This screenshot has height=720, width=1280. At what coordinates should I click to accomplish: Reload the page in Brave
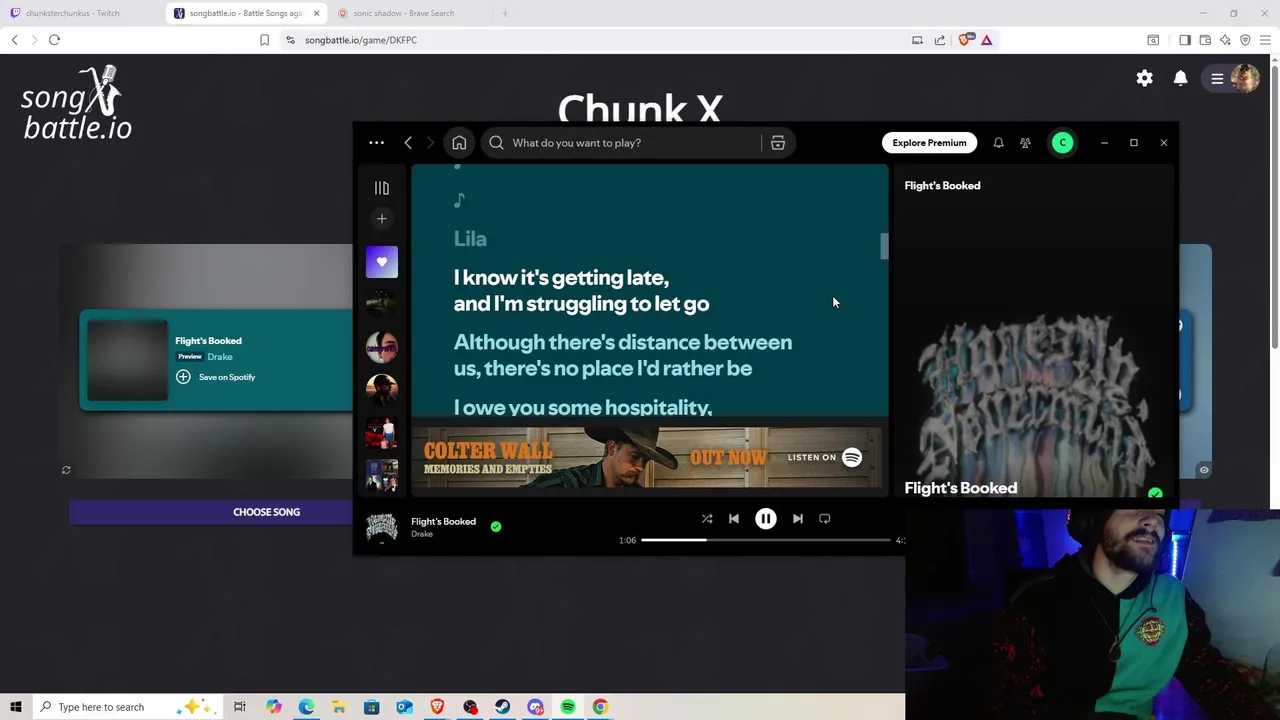[x=54, y=40]
